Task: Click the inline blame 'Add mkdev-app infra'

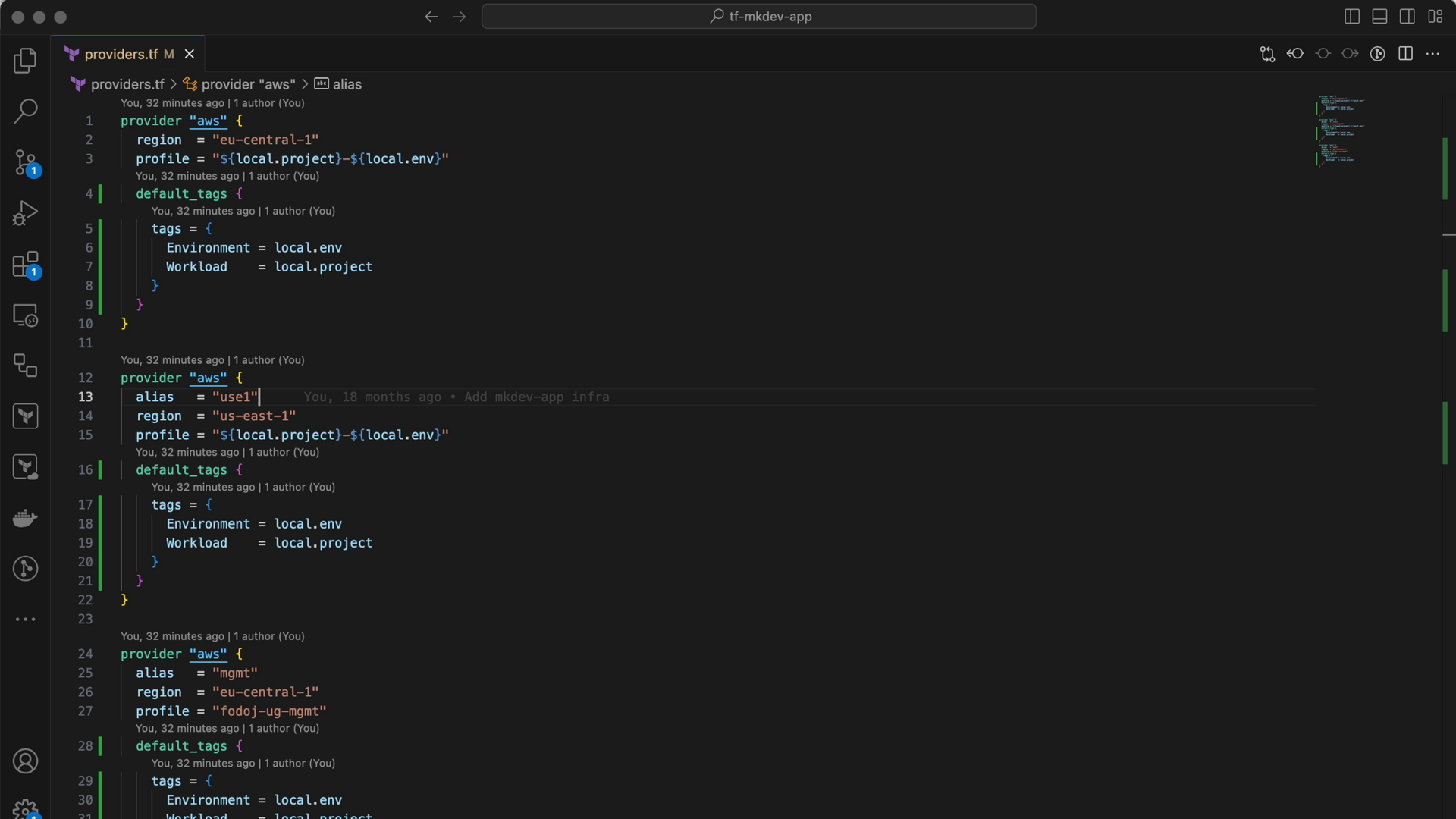Action: tap(537, 397)
